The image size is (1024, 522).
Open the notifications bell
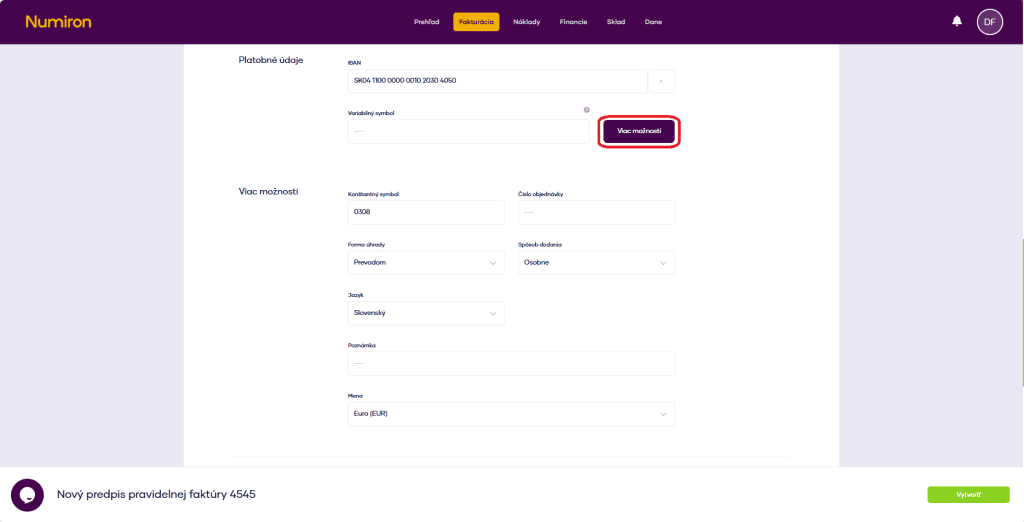[x=957, y=21]
